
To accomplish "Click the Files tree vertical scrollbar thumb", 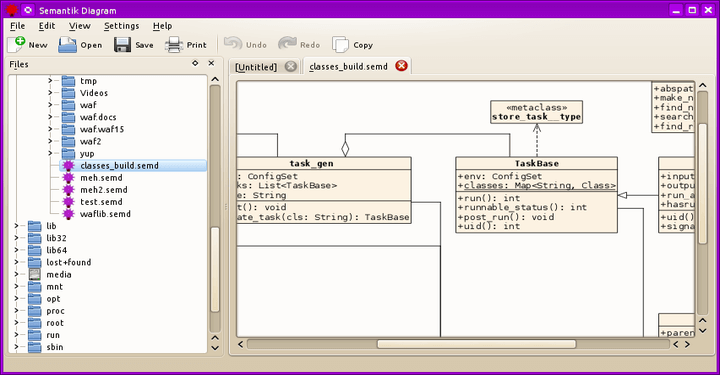I will point(215,269).
